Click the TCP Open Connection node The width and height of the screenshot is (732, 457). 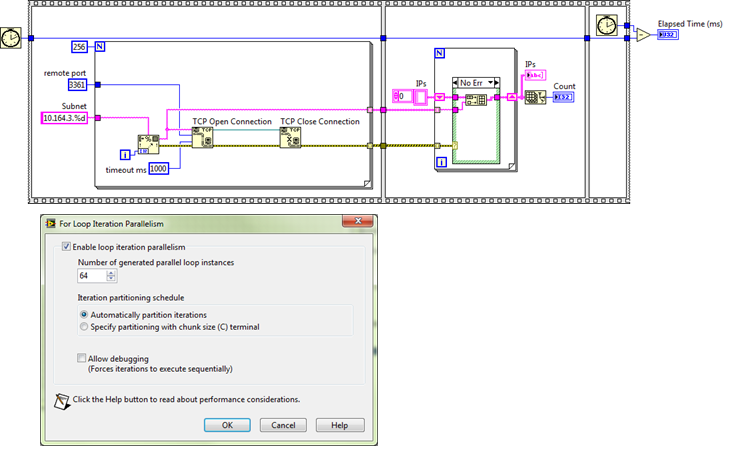click(202, 138)
